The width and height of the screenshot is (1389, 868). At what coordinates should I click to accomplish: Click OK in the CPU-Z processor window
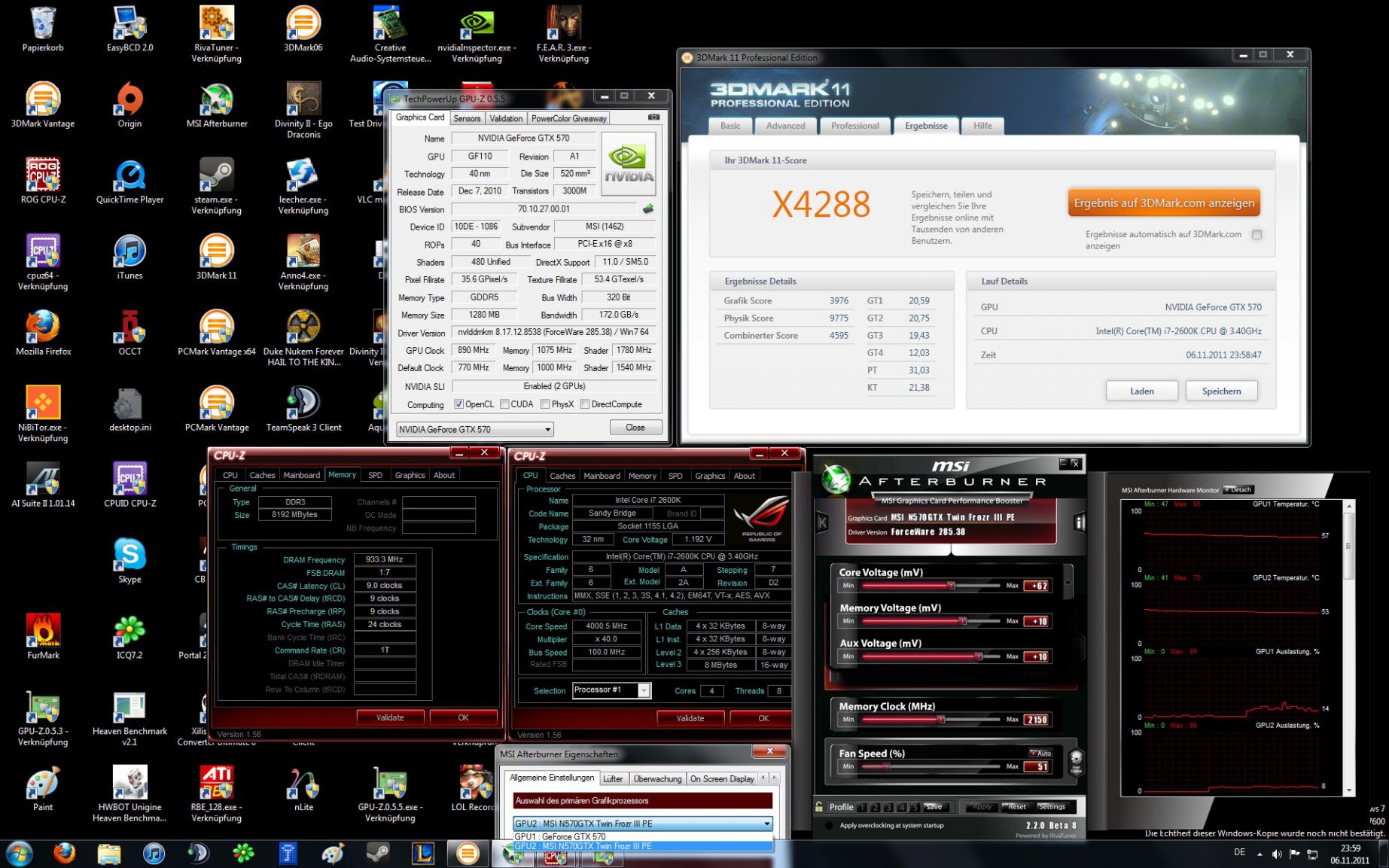(x=763, y=718)
